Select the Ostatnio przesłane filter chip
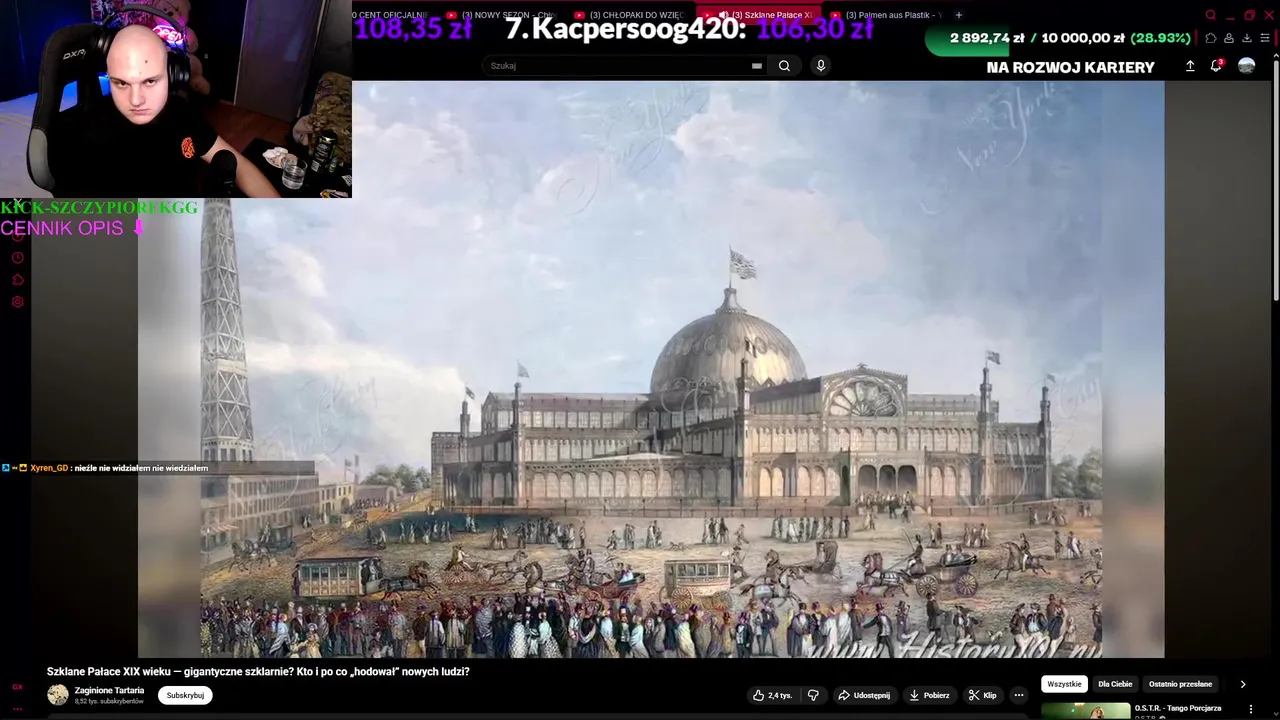Screen dimensions: 1280x720 1181,684
